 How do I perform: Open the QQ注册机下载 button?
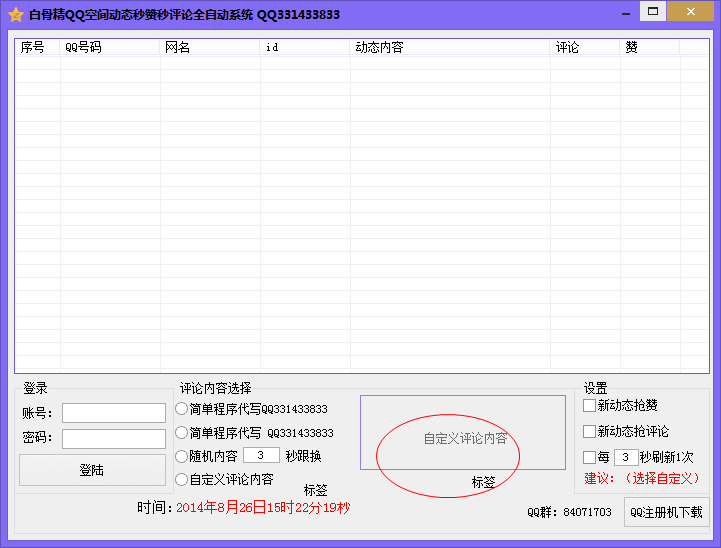click(x=666, y=512)
